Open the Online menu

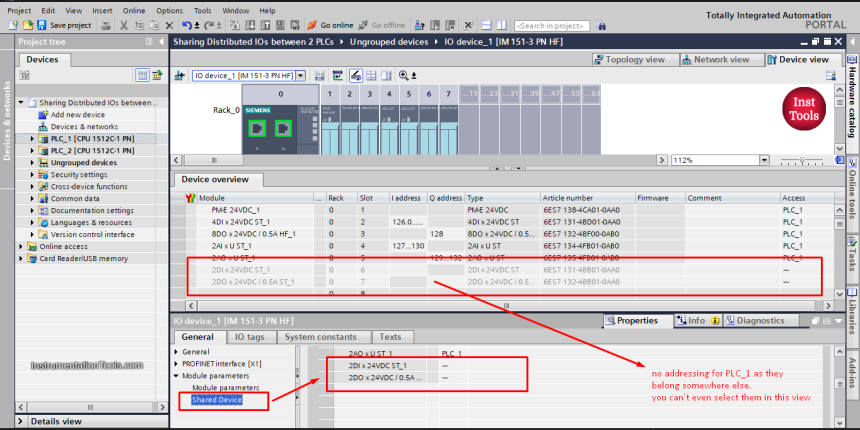coord(134,10)
